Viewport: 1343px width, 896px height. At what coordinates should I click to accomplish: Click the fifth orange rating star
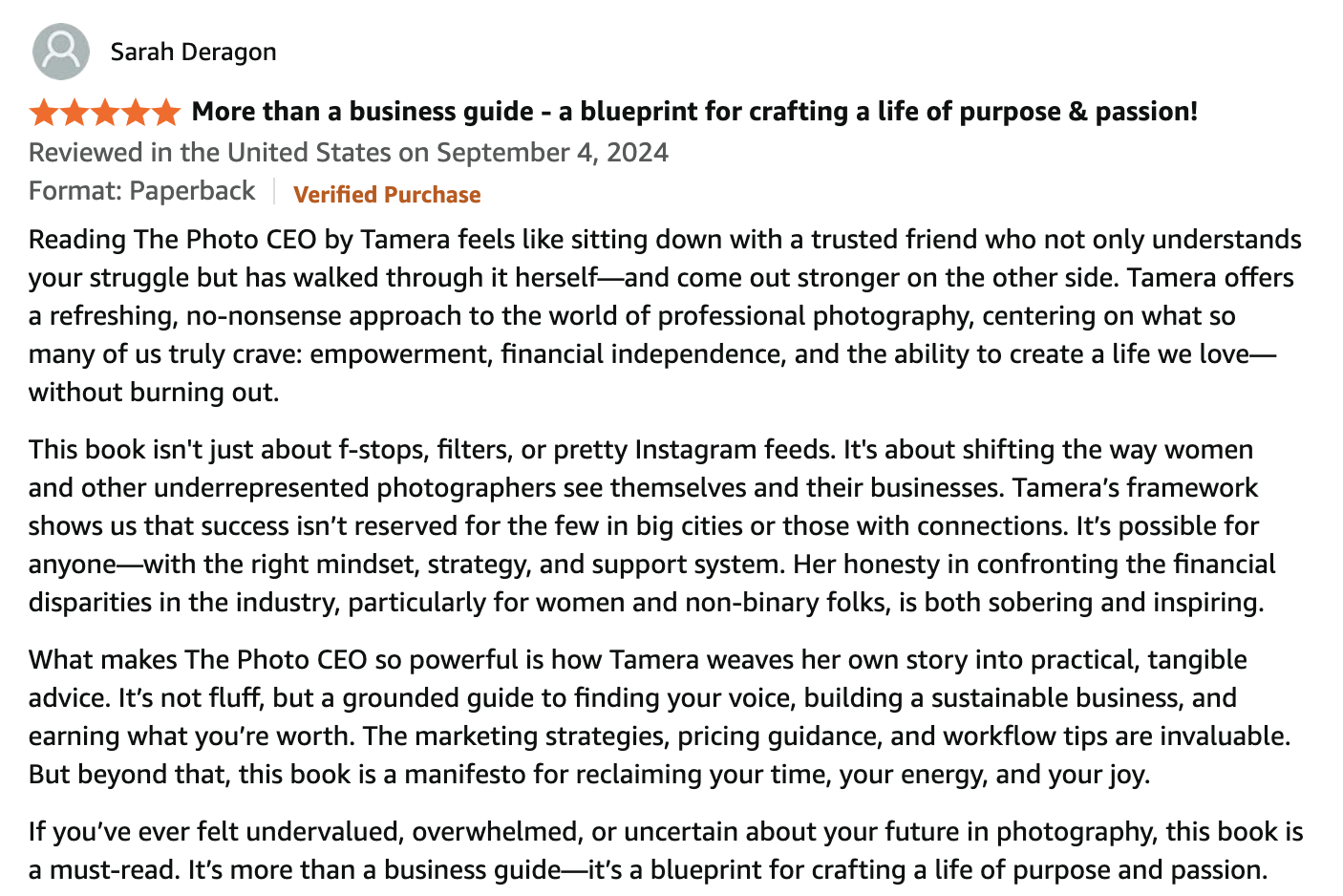point(165,113)
